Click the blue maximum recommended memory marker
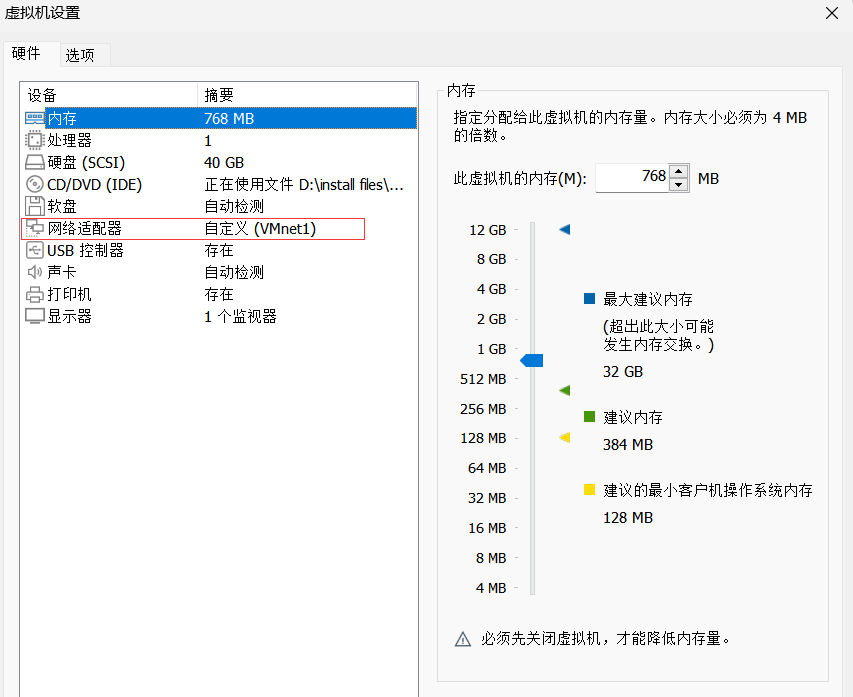Viewport: 853px width, 697px height. [x=565, y=230]
